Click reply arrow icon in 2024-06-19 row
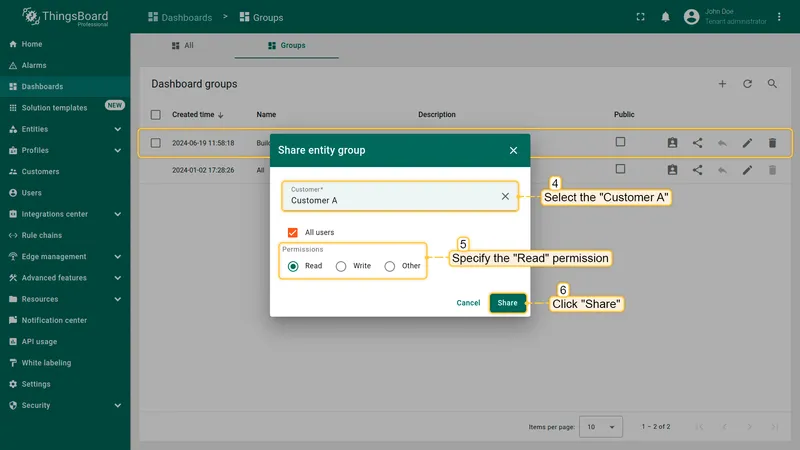The width and height of the screenshot is (800, 450). [x=722, y=143]
